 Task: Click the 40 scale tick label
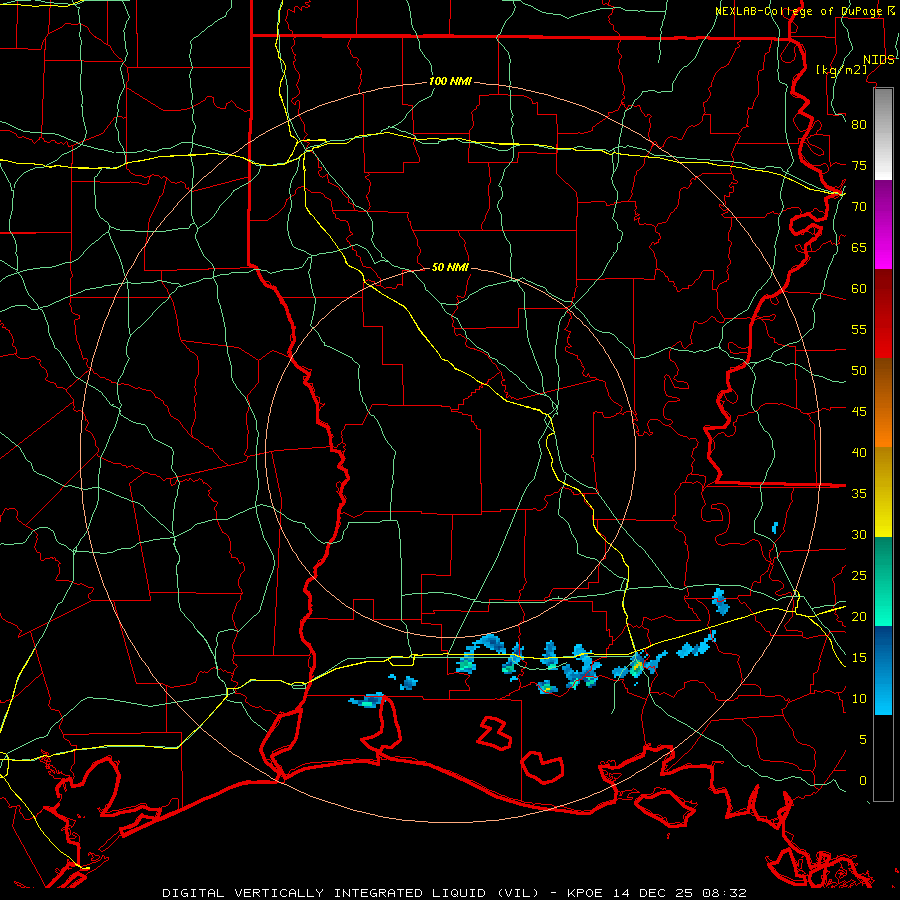859,452
